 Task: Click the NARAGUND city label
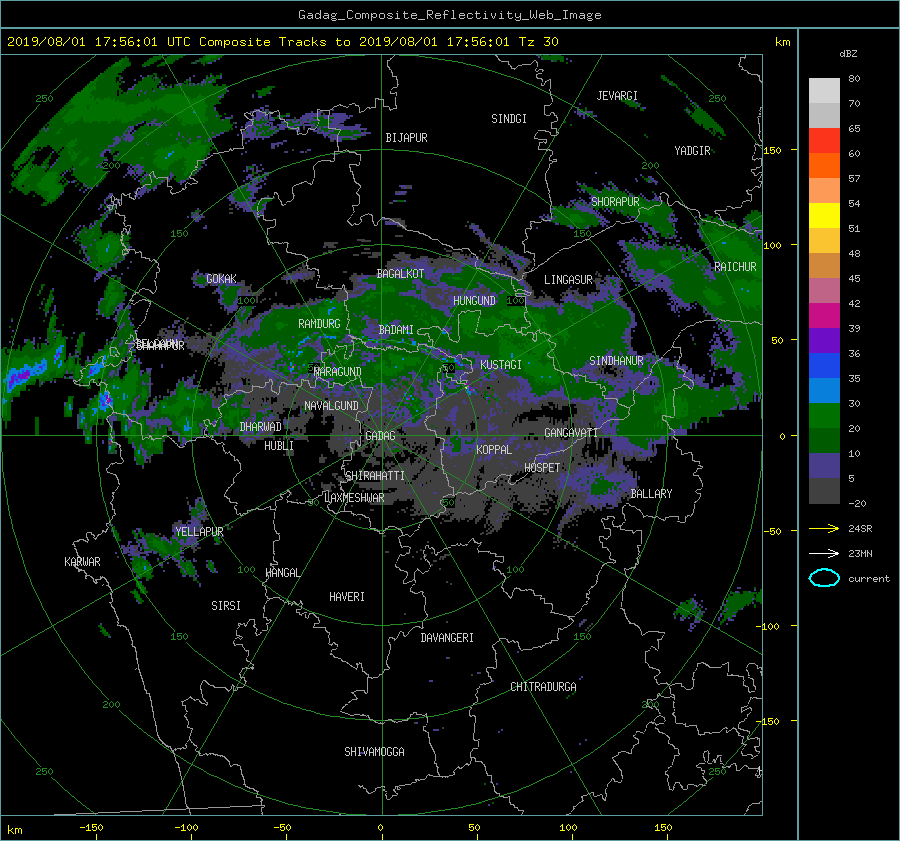pyautogui.click(x=338, y=372)
